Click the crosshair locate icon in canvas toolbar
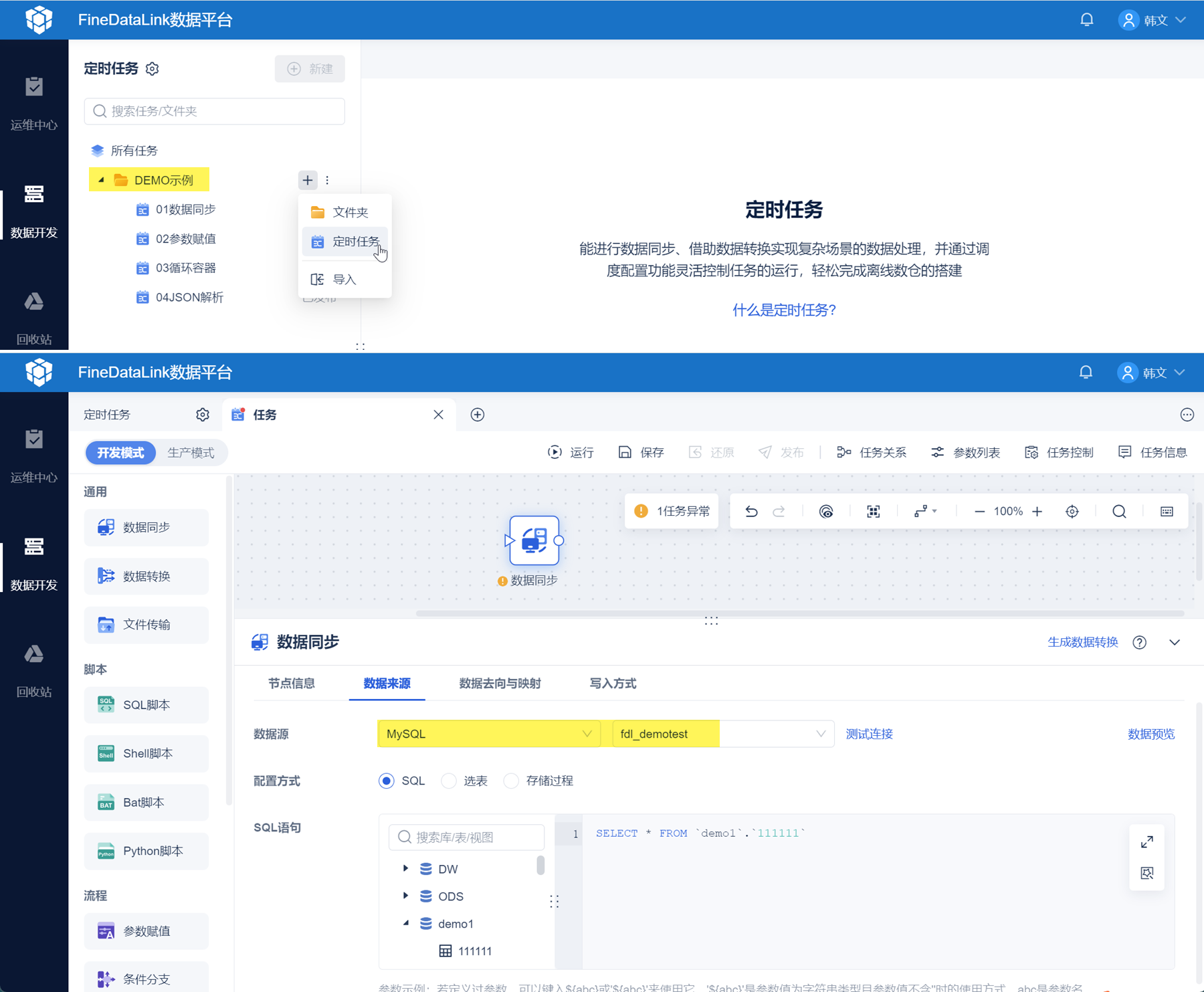The height and width of the screenshot is (992, 1204). click(x=1072, y=512)
